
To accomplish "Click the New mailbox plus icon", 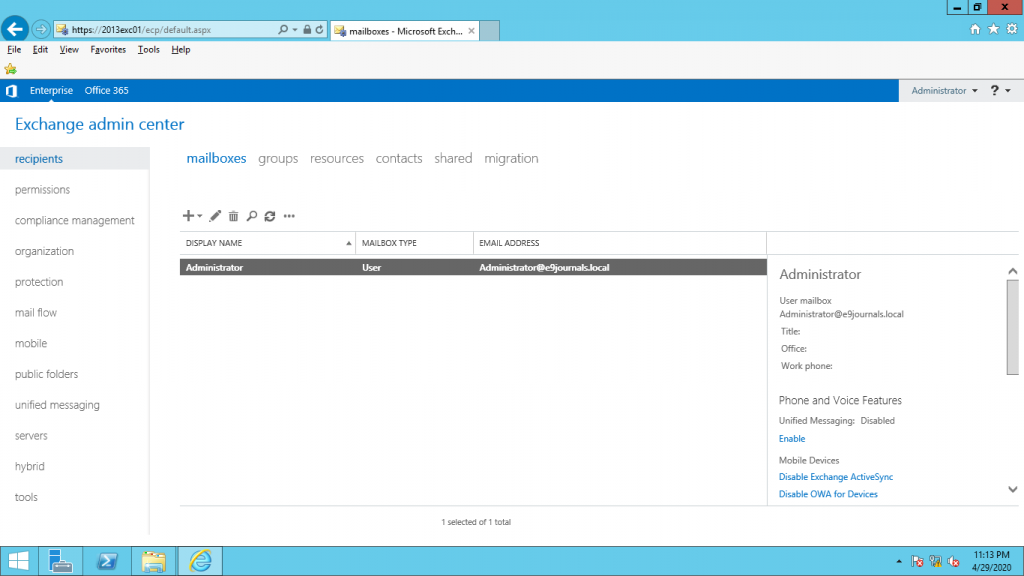I will (x=188, y=216).
